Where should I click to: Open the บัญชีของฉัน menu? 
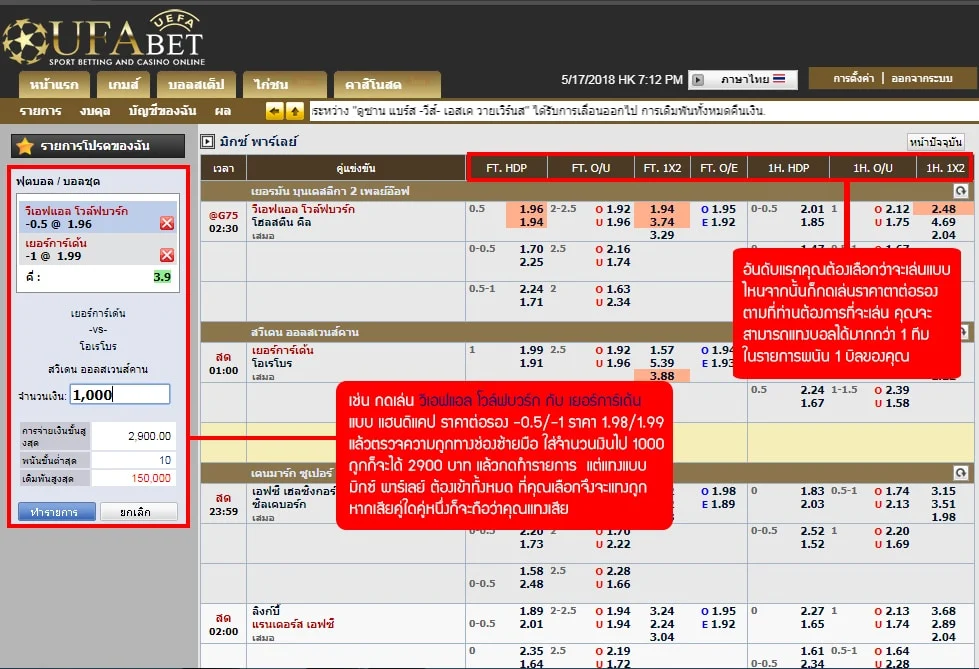(x=162, y=111)
